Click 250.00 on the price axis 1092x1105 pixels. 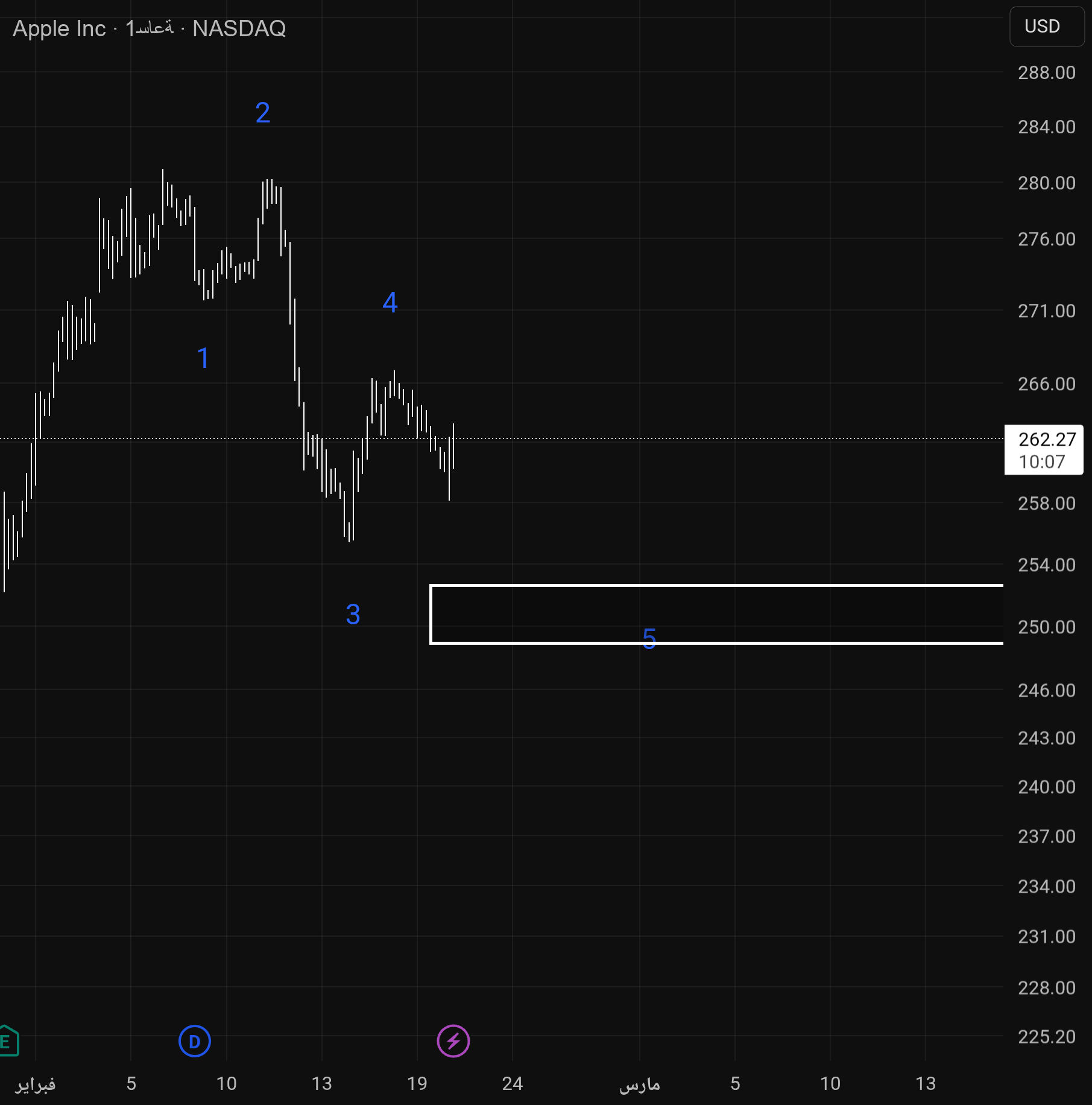pyautogui.click(x=1046, y=627)
